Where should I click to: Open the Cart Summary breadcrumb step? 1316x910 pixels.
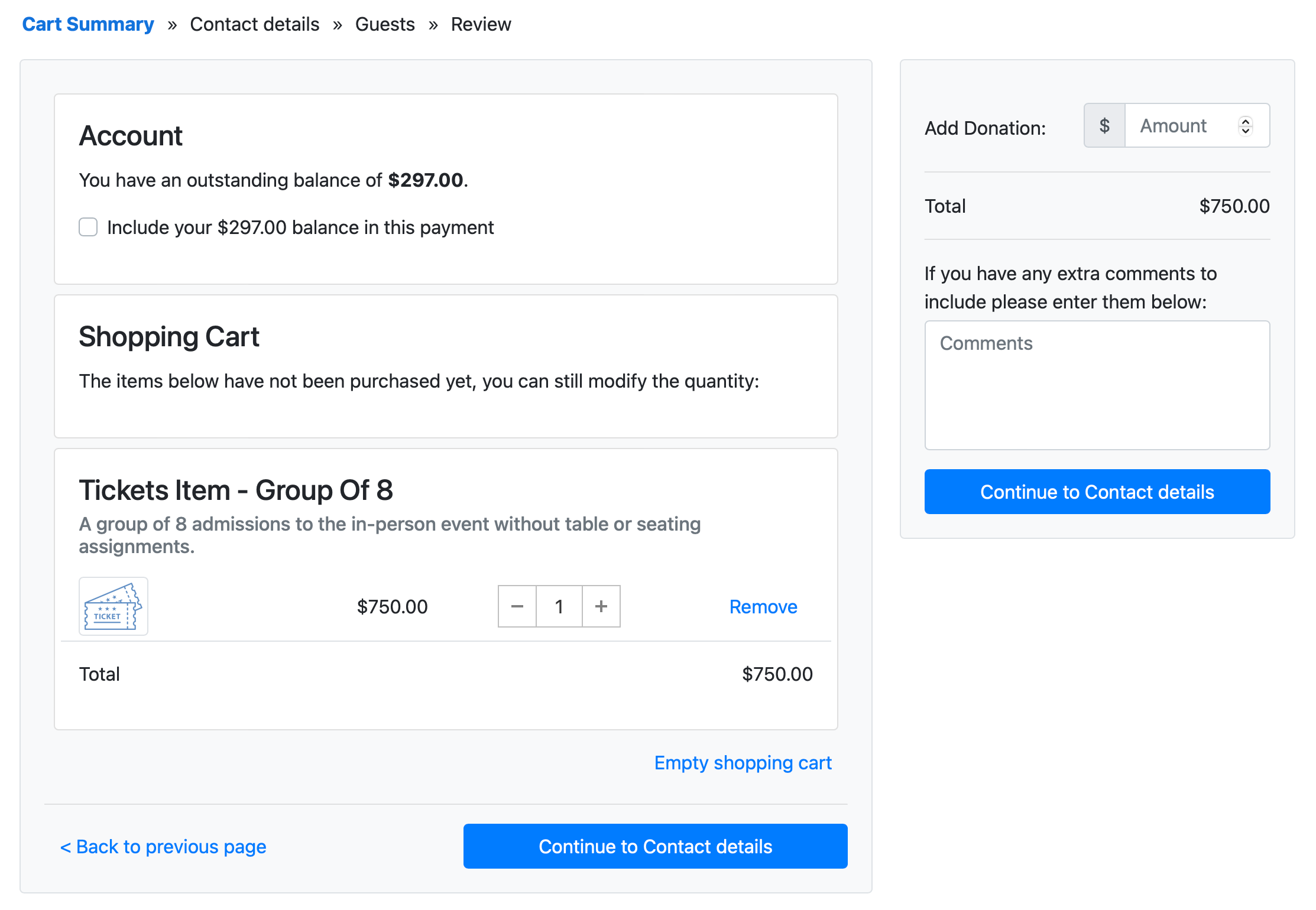88,24
